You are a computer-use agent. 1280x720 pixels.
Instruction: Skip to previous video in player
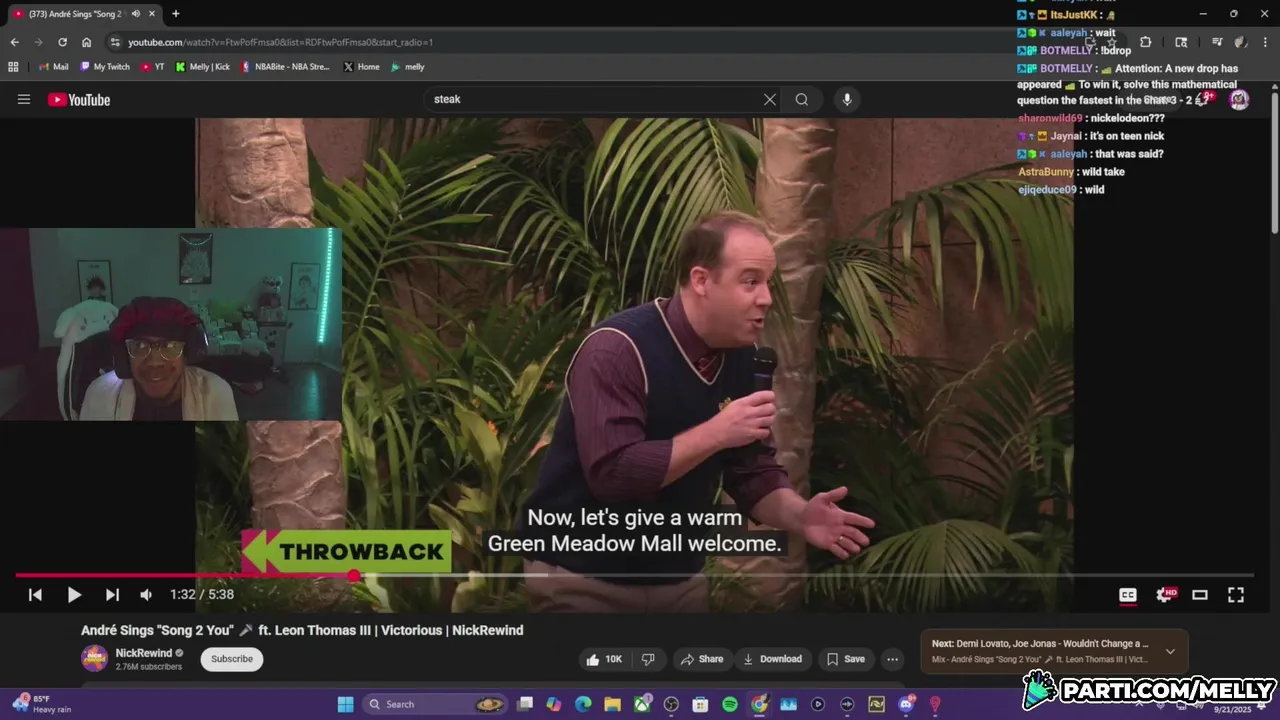point(35,595)
